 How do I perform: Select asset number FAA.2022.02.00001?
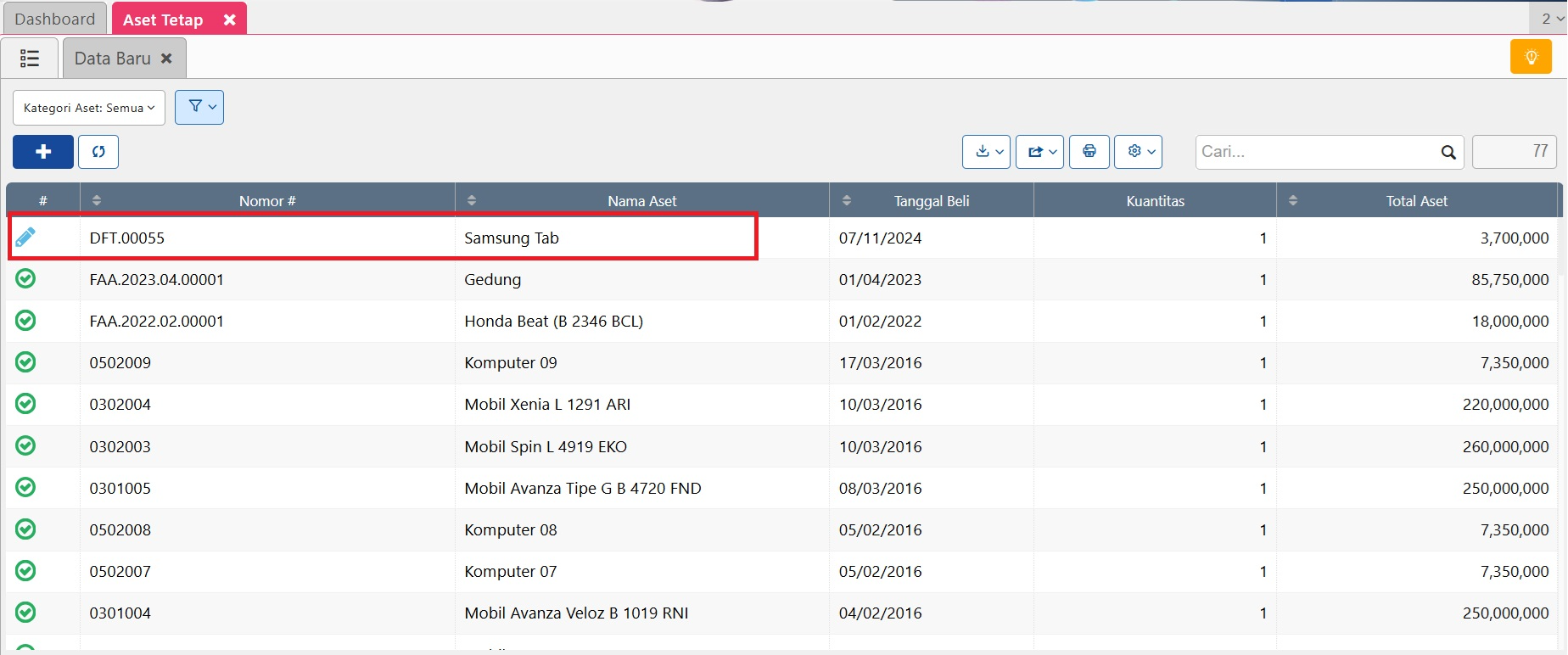[x=157, y=322]
